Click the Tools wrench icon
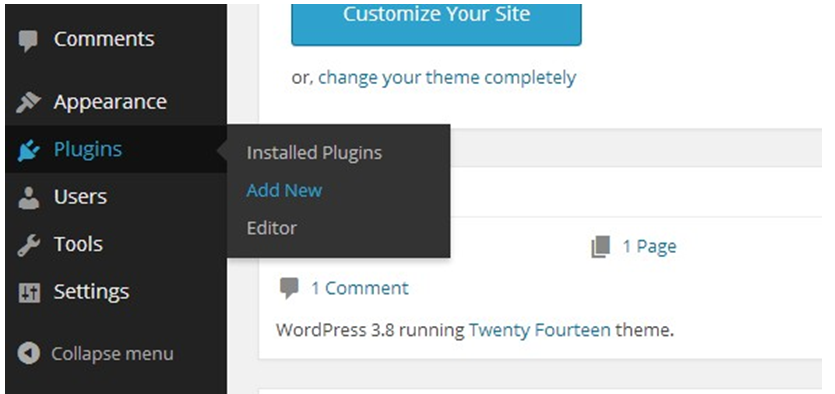Screen dimensions: 835x394 point(28,245)
